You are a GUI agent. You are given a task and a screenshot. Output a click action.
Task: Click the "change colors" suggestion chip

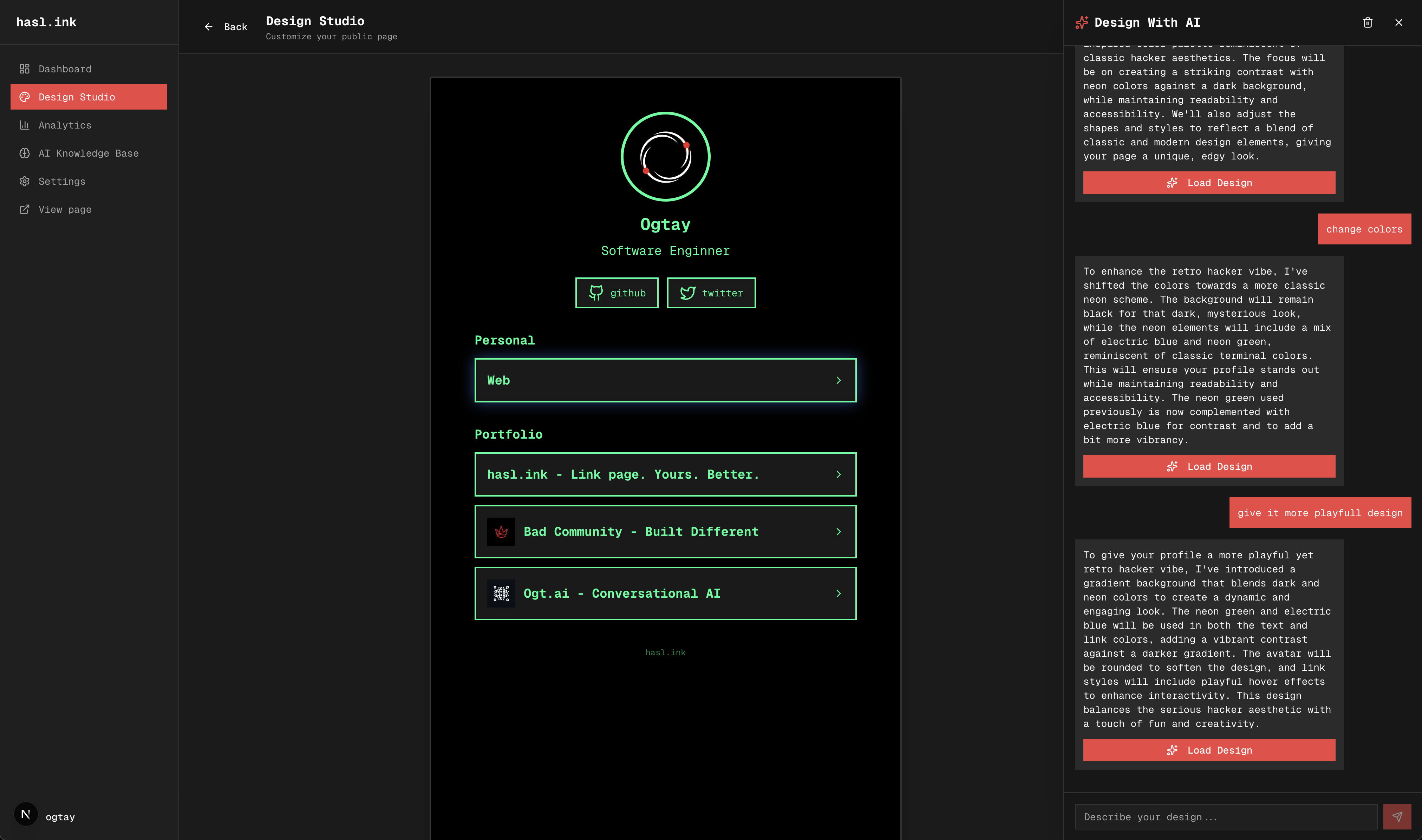(1364, 229)
